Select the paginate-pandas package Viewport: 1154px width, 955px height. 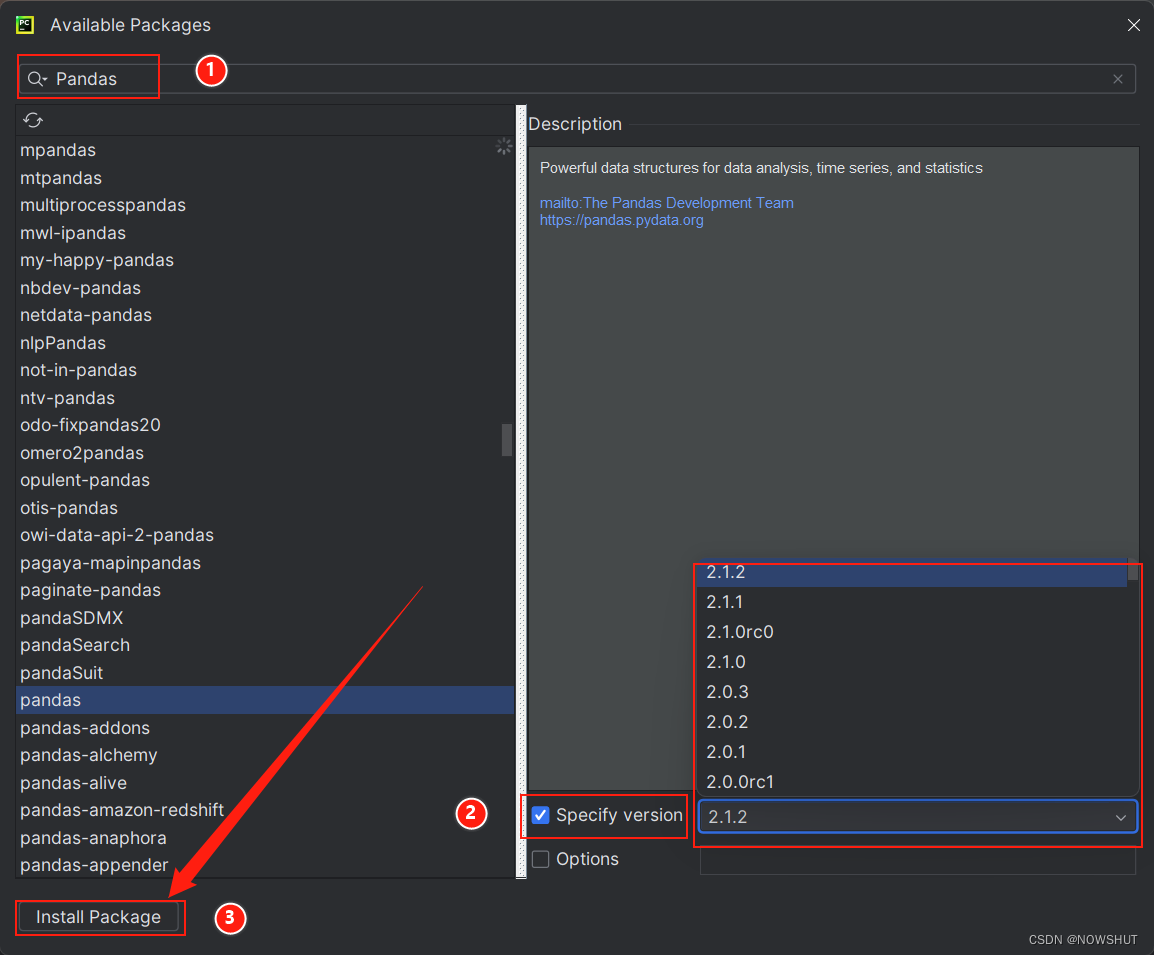[265, 590]
